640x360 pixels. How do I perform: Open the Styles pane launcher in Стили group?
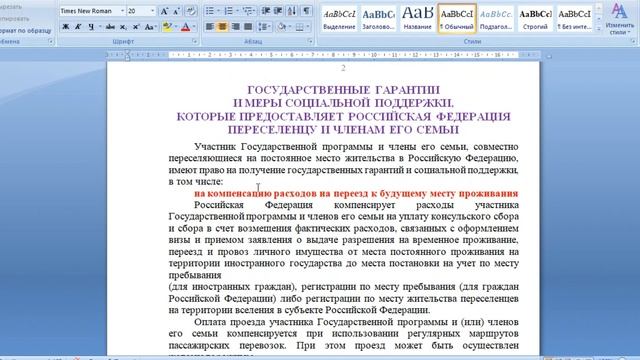click(x=633, y=42)
